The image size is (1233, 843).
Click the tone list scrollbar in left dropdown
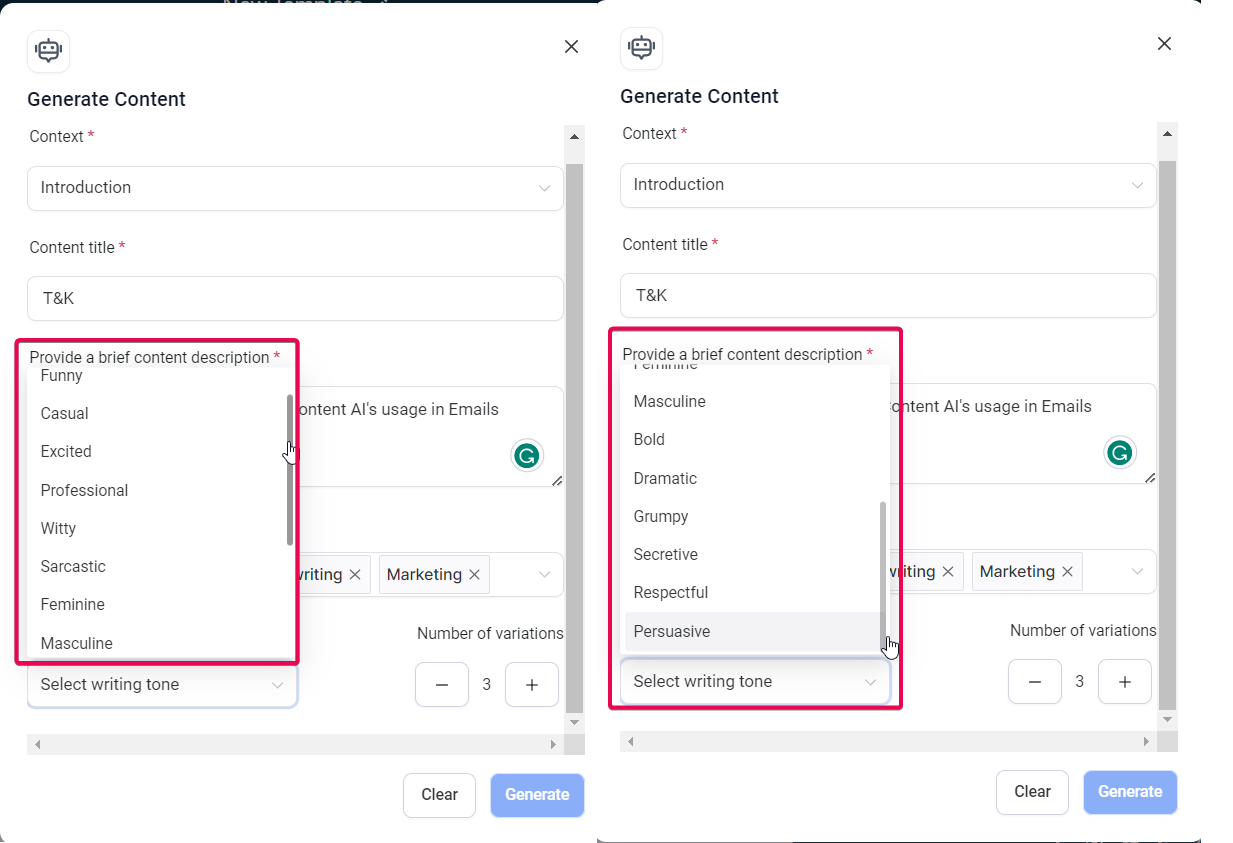290,470
